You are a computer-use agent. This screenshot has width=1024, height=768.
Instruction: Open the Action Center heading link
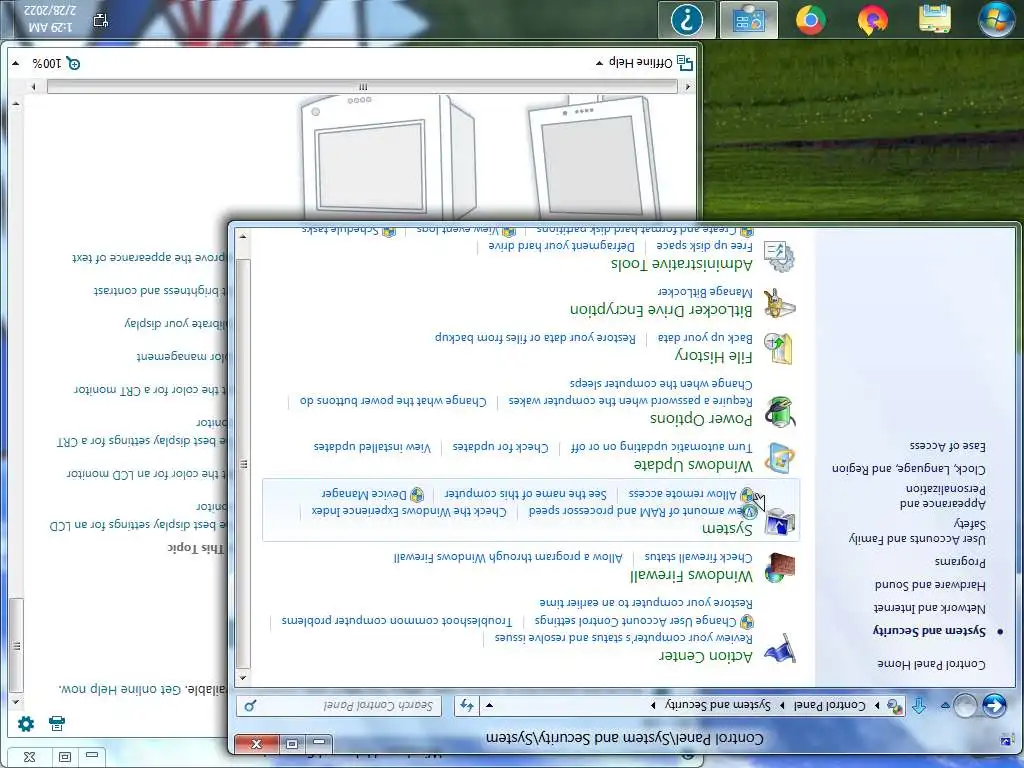tap(705, 655)
